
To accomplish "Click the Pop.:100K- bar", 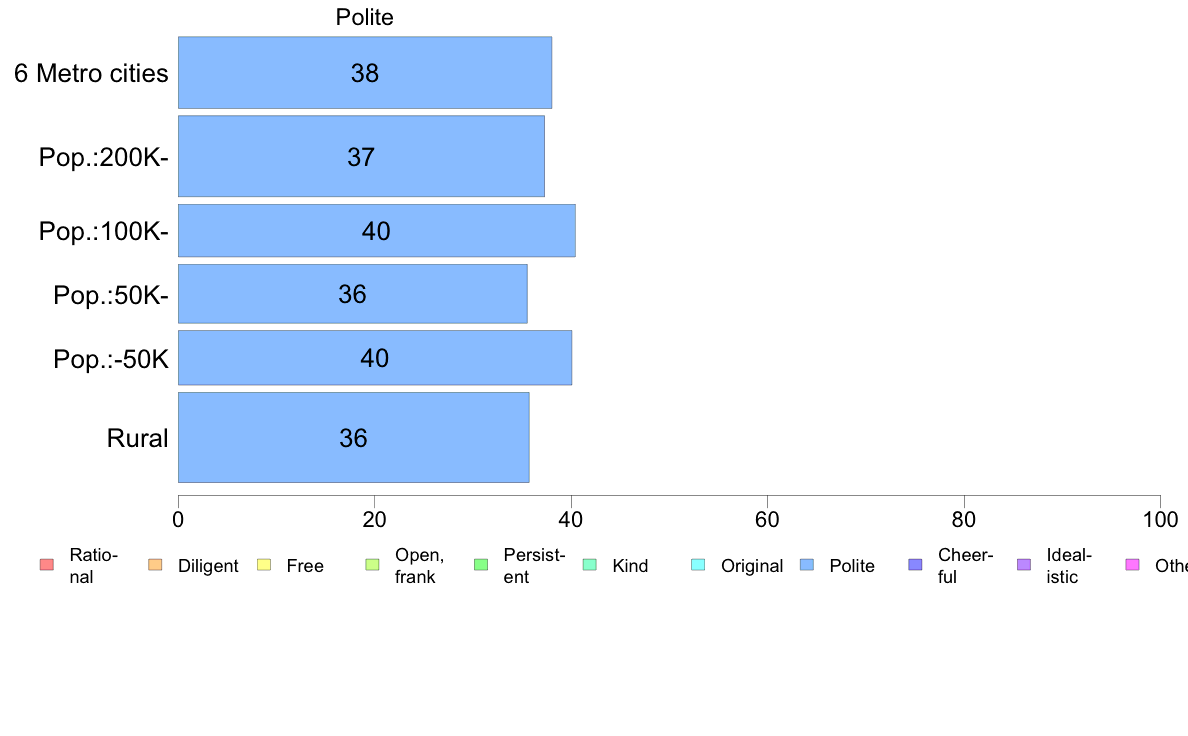I will click(x=377, y=230).
